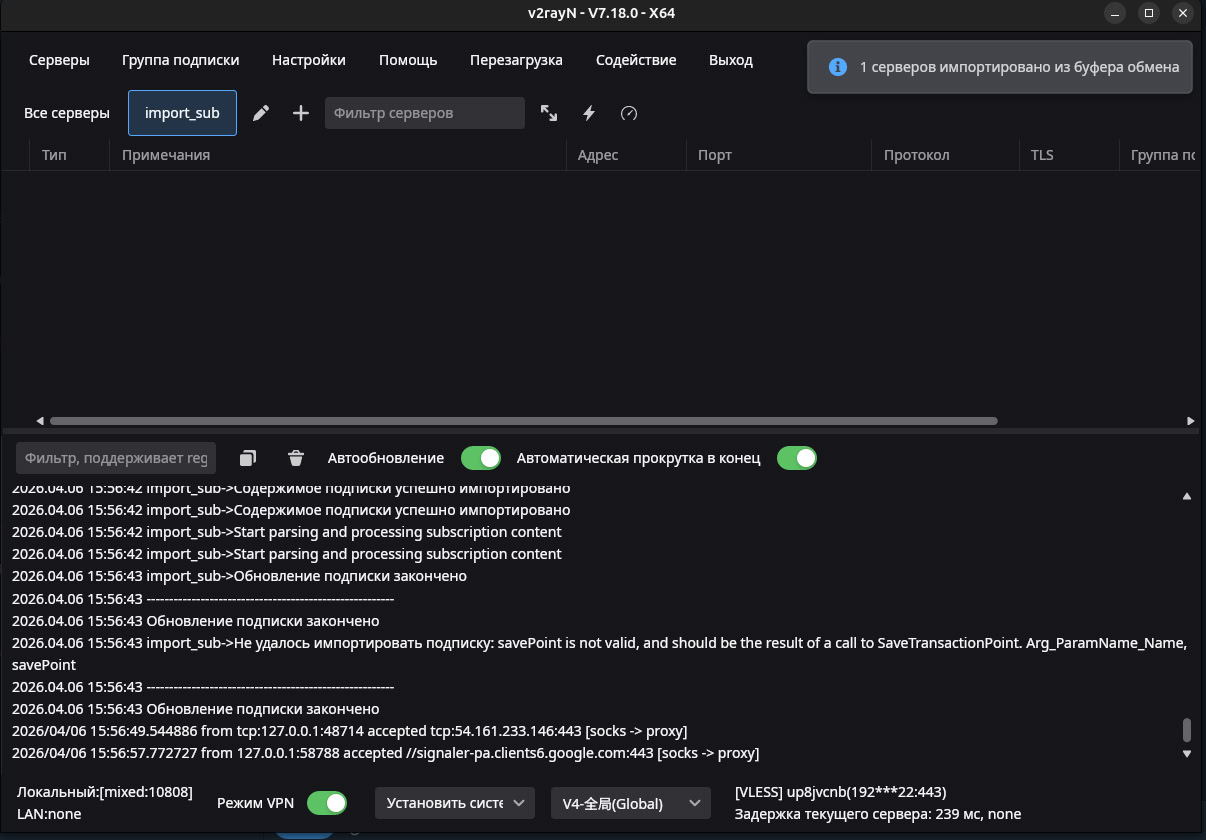Click the tcp:54.161.233.146:443 log line
The width and height of the screenshot is (1206, 840).
point(350,731)
